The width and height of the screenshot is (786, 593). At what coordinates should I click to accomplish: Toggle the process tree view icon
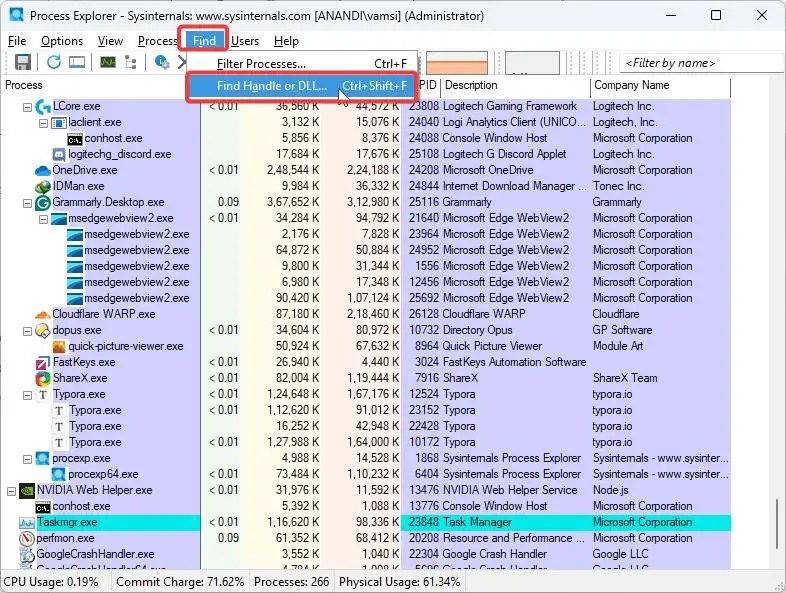coord(131,62)
